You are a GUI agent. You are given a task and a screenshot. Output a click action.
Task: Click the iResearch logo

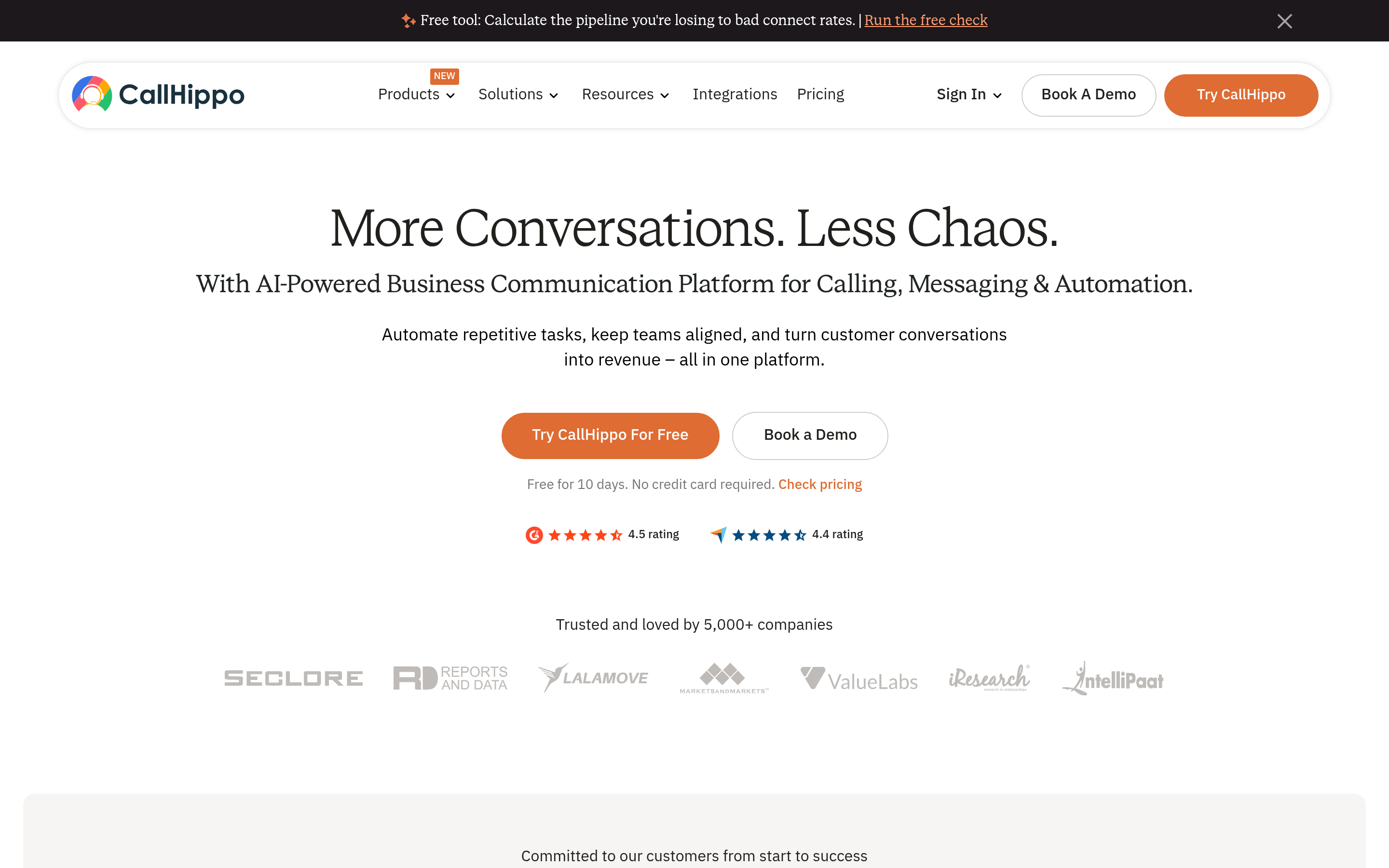click(x=990, y=678)
